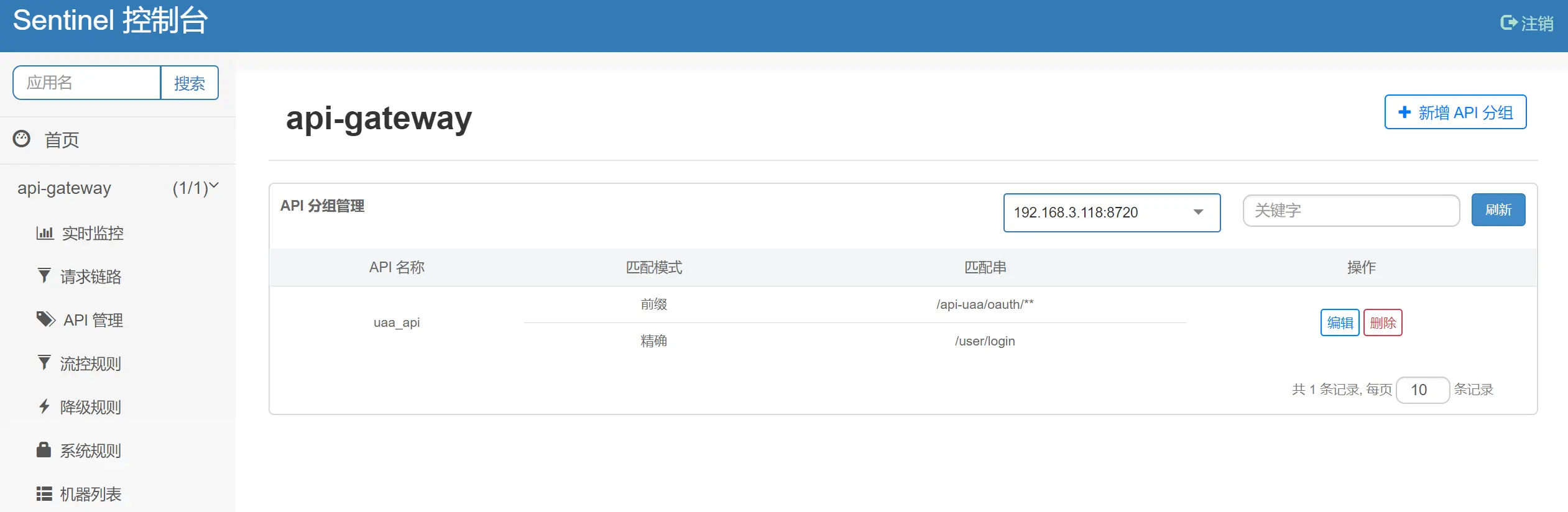
Task: Click the logout arrow icon beside 注销
Action: [1509, 23]
